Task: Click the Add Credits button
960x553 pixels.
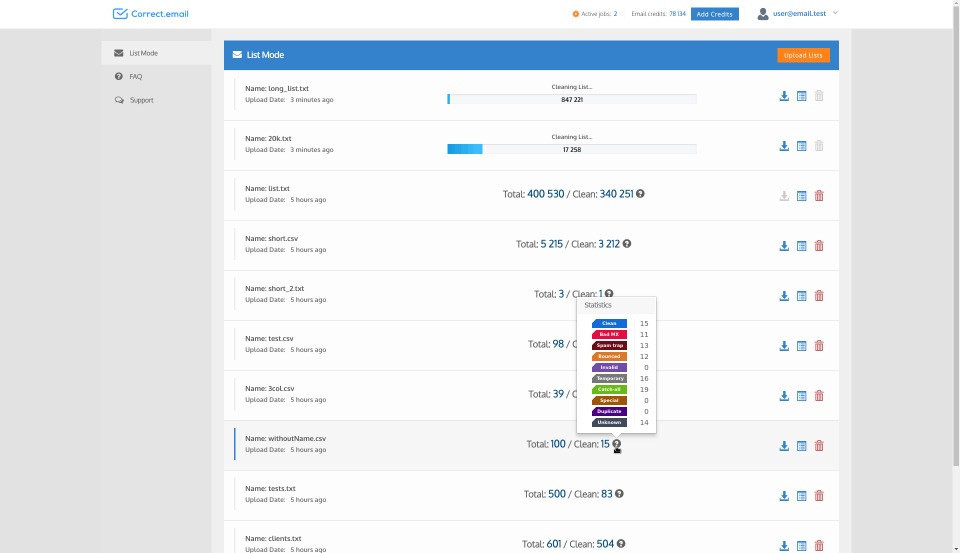Action: tap(714, 14)
